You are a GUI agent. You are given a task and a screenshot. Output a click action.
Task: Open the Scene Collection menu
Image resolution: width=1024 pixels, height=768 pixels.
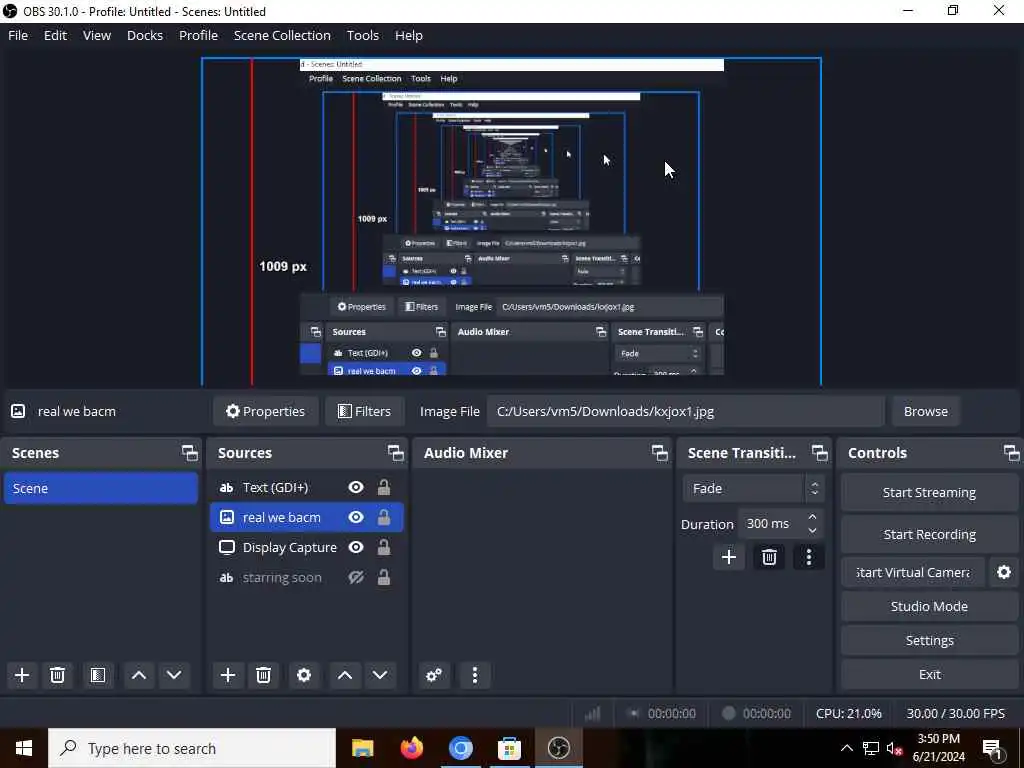click(282, 35)
